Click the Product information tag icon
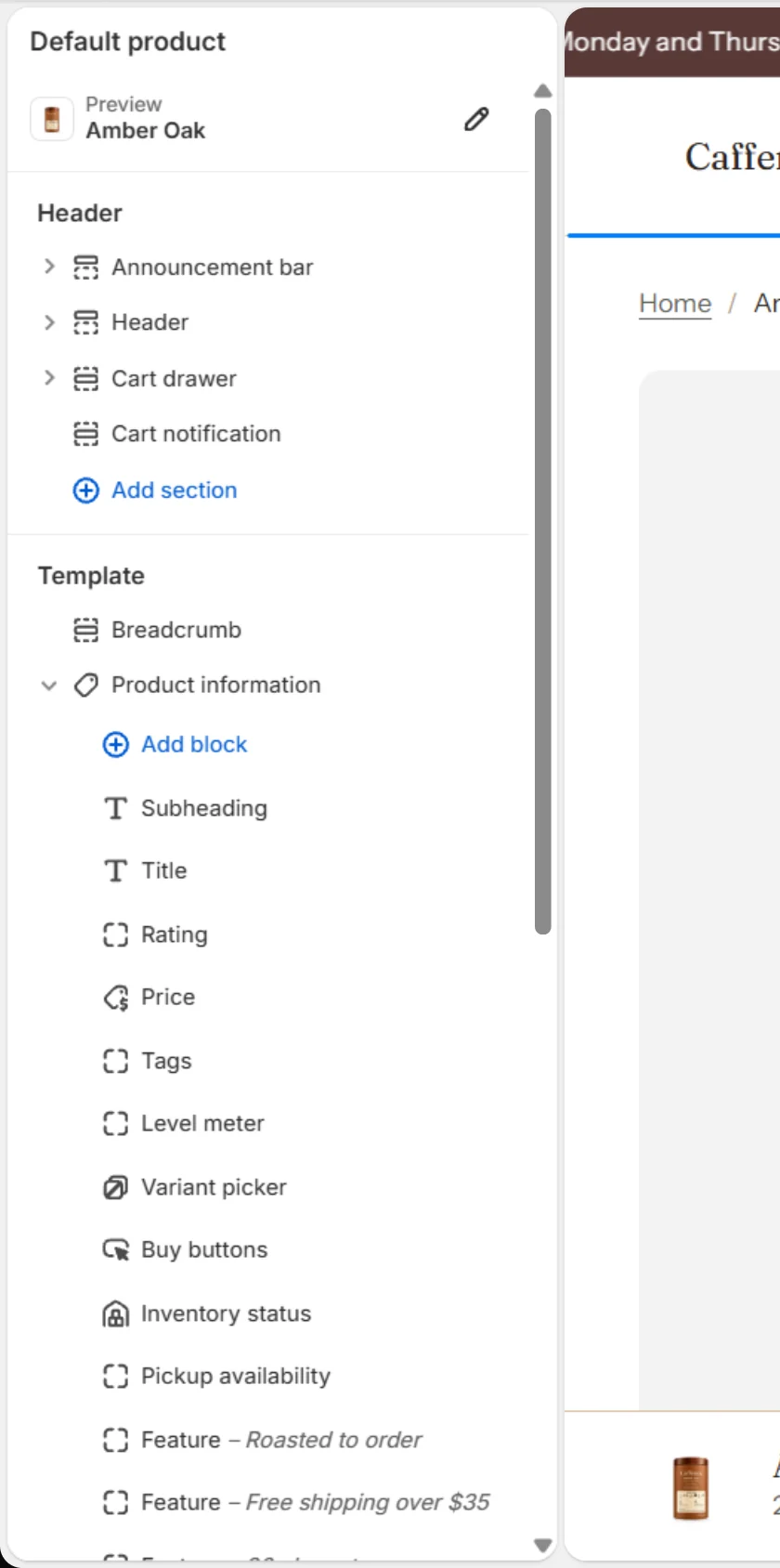Image resolution: width=780 pixels, height=1568 pixels. [x=85, y=686]
